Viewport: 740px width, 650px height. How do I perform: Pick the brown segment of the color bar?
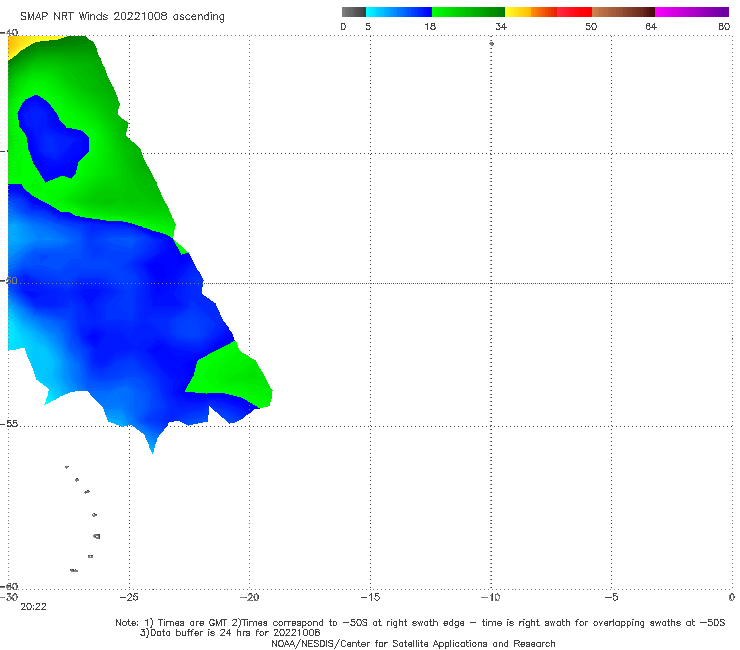click(x=623, y=12)
